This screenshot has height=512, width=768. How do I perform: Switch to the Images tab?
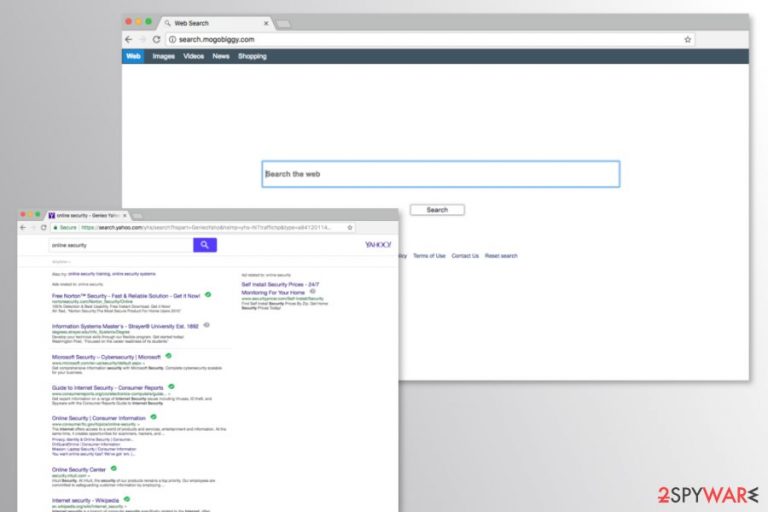[164, 56]
